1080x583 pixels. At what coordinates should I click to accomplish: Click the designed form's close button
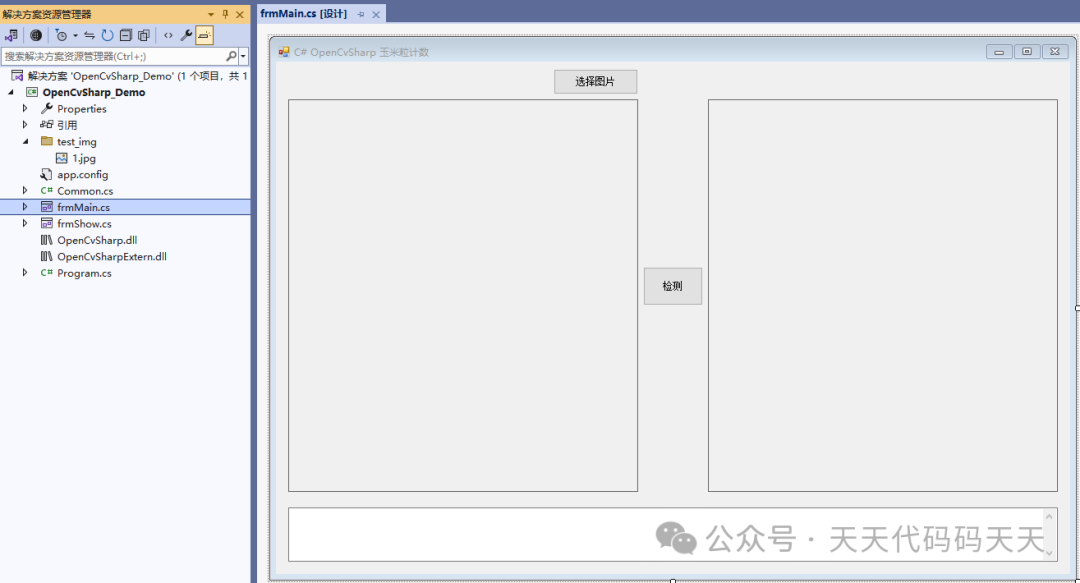(x=1055, y=52)
